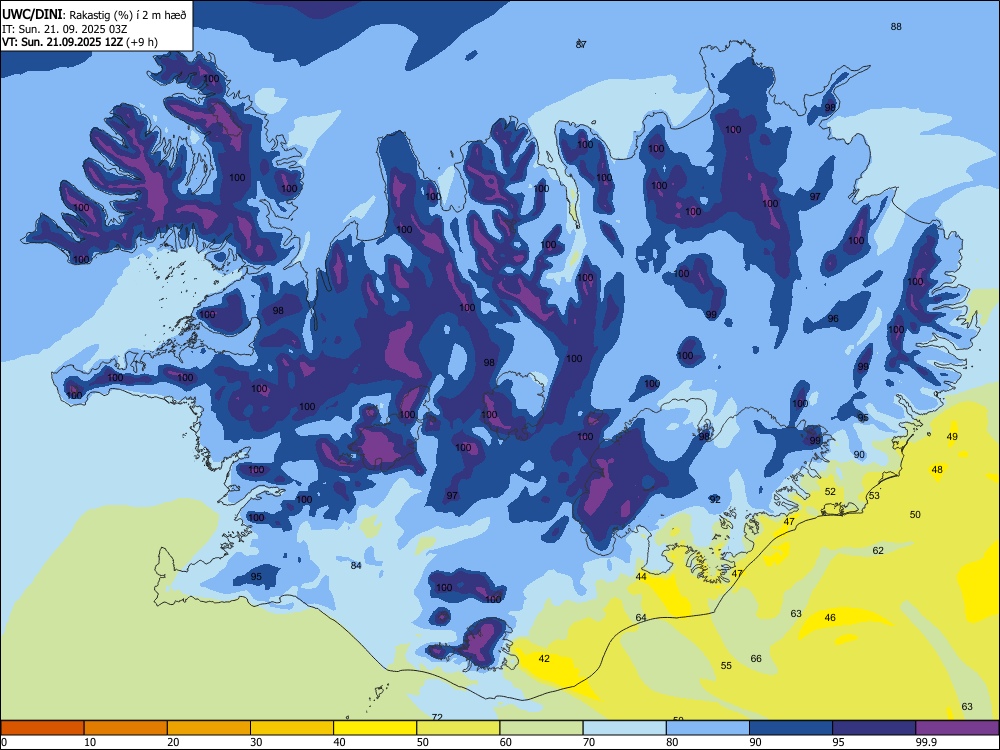
Task: Click the 0–10 dark orange legend swatch
Action: [42, 728]
